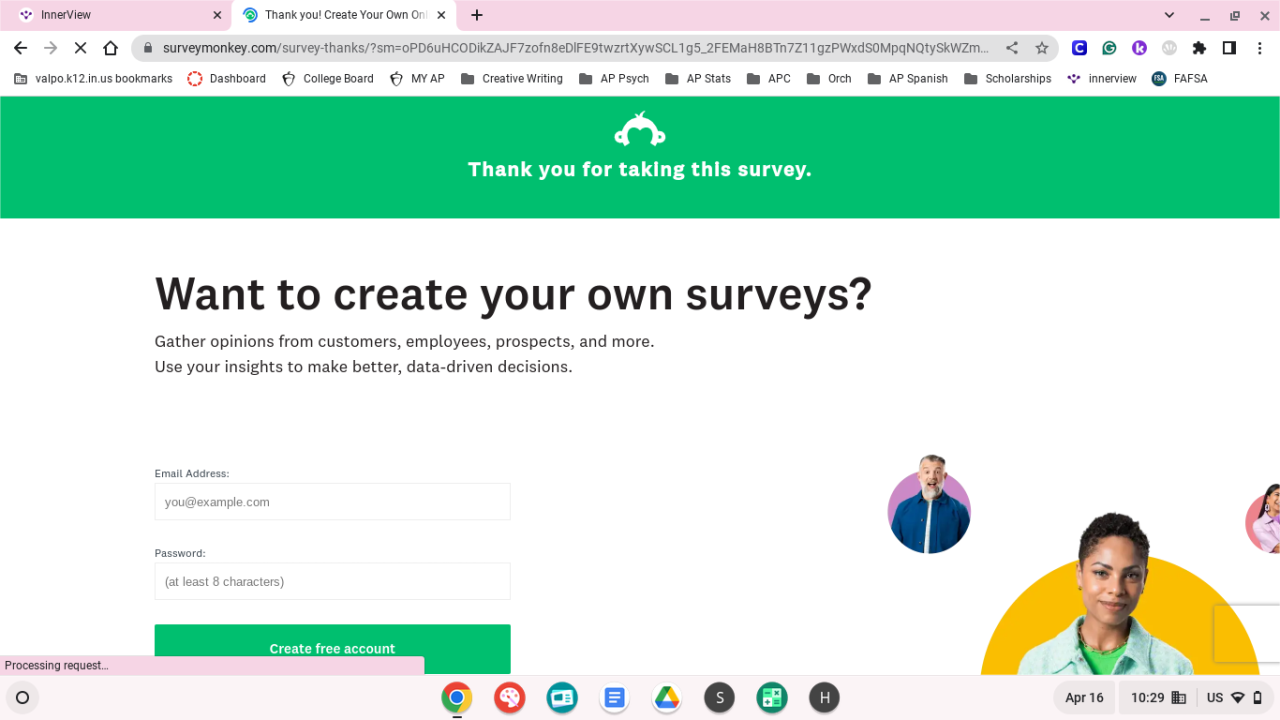This screenshot has width=1280, height=720.
Task: Open the Grammarly extension
Action: pyautogui.click(x=1109, y=48)
